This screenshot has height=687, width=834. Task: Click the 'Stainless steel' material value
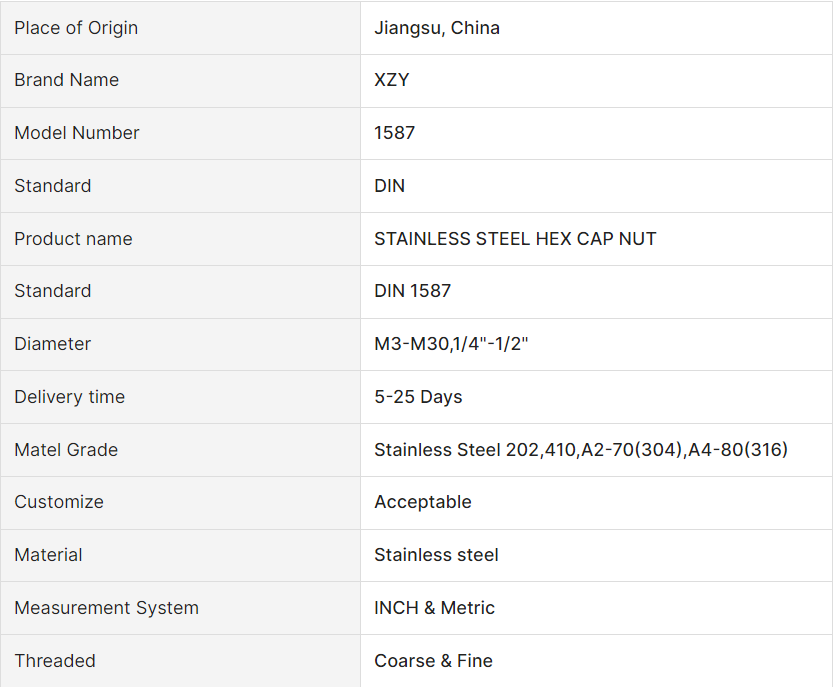[x=436, y=555]
